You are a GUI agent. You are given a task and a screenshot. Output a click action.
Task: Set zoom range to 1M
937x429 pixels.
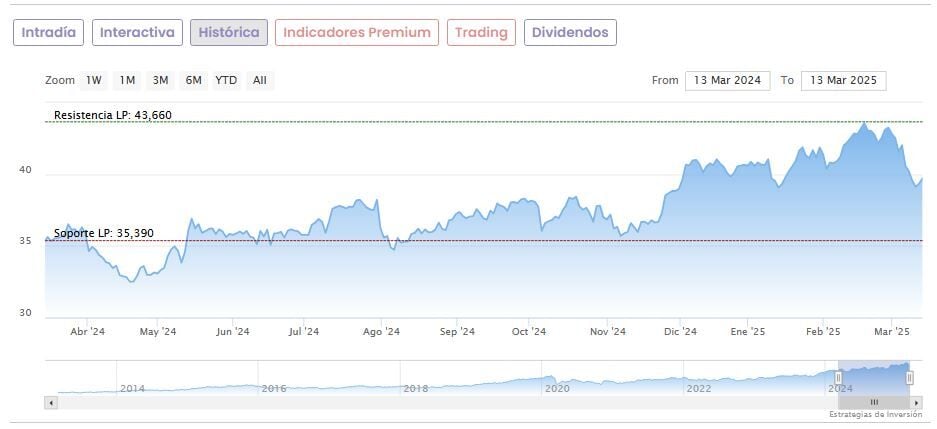tap(127, 80)
